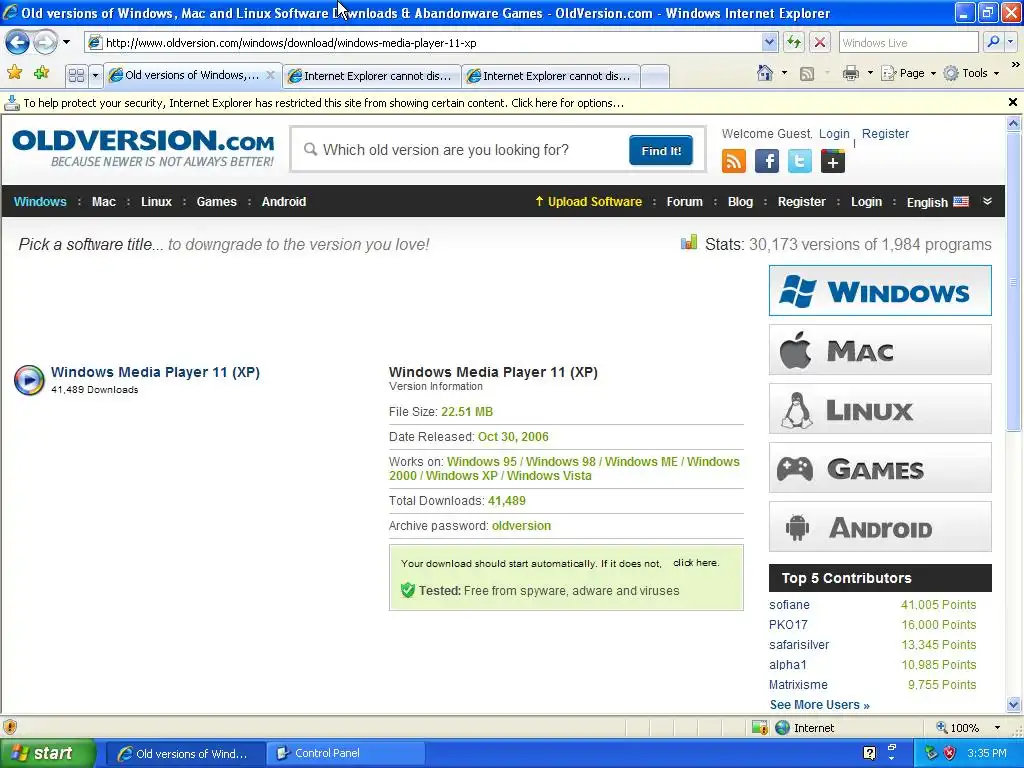
Task: Open the search provider options dropdown
Action: 1010,43
